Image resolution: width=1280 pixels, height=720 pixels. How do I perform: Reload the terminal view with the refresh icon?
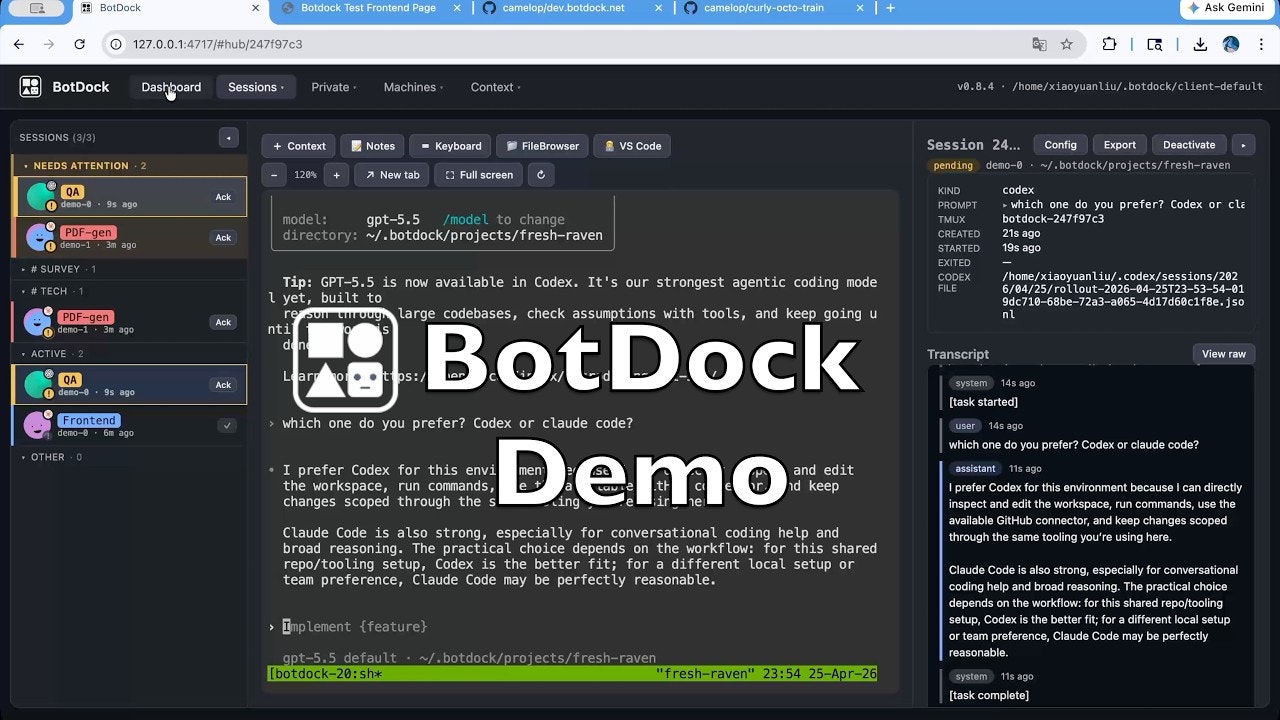[541, 175]
